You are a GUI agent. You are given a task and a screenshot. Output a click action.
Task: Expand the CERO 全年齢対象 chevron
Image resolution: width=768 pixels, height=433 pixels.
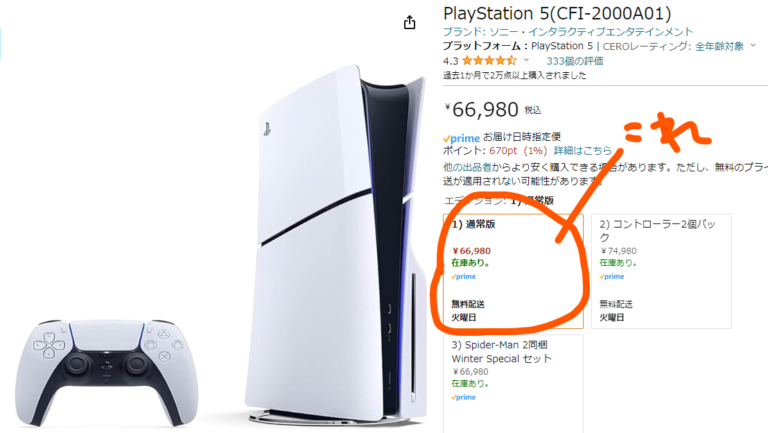pyautogui.click(x=753, y=46)
